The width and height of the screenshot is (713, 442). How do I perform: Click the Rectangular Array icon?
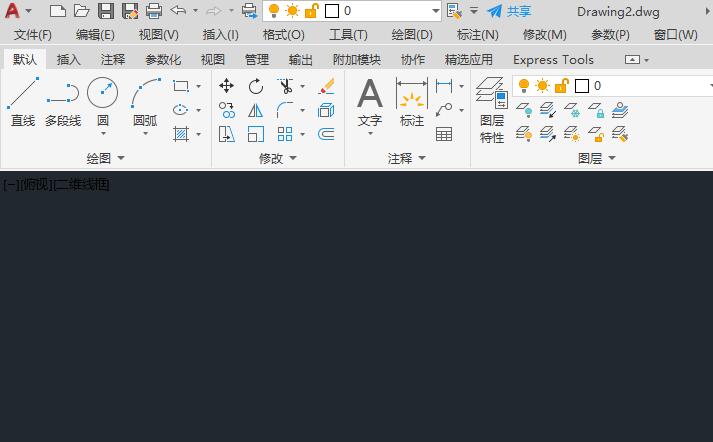coord(285,134)
